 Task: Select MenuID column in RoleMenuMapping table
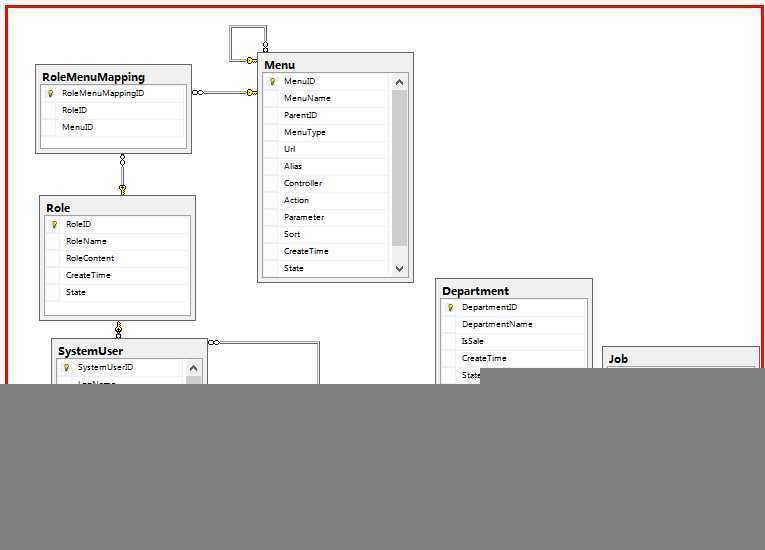pos(113,127)
